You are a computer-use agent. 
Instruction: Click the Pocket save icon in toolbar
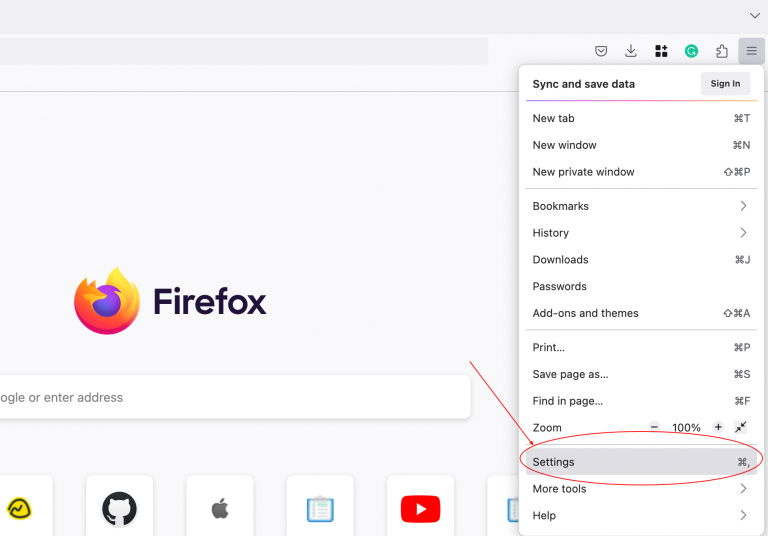[x=601, y=51]
